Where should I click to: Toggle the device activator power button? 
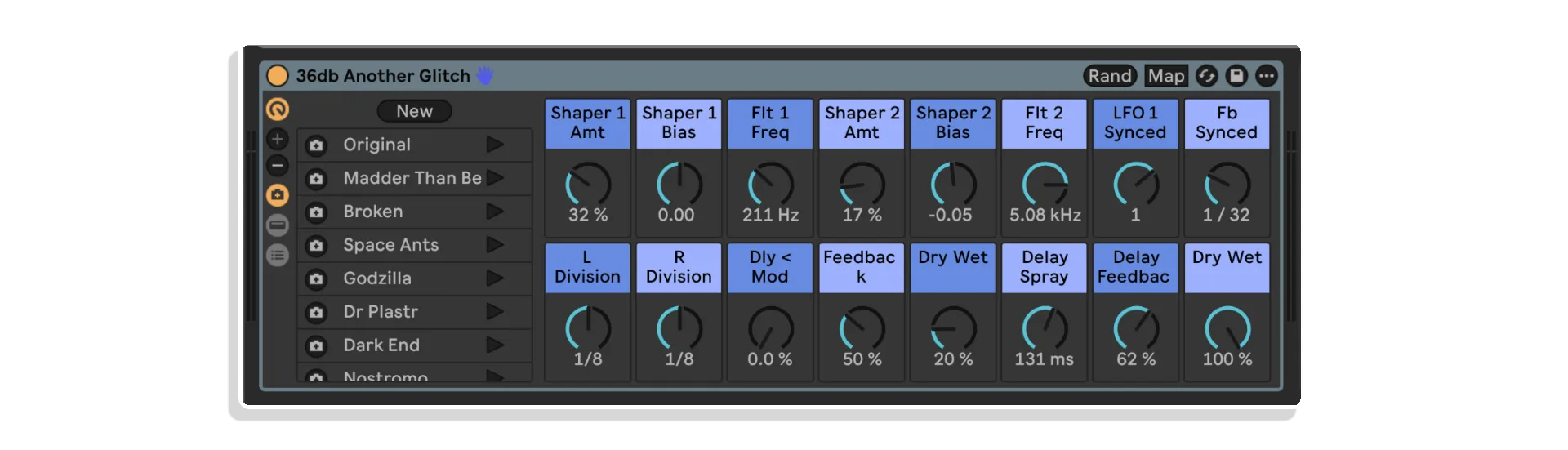tap(278, 76)
